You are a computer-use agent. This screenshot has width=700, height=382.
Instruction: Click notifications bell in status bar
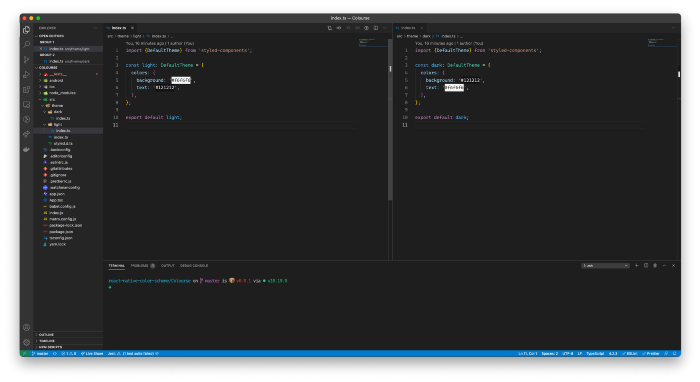[x=675, y=353]
